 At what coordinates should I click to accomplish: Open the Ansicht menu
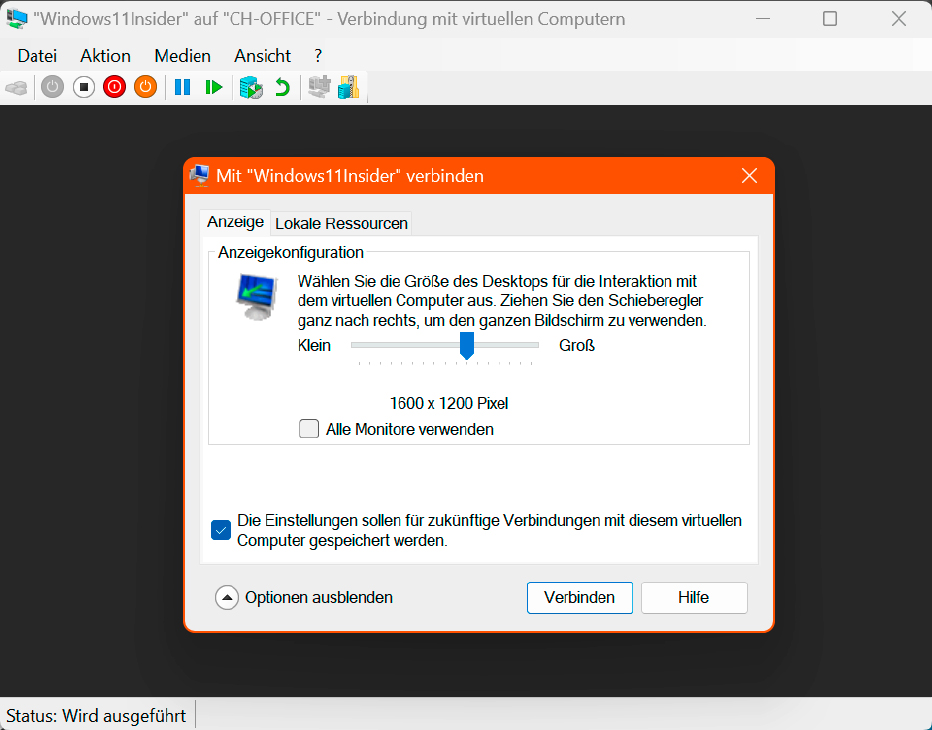point(262,56)
